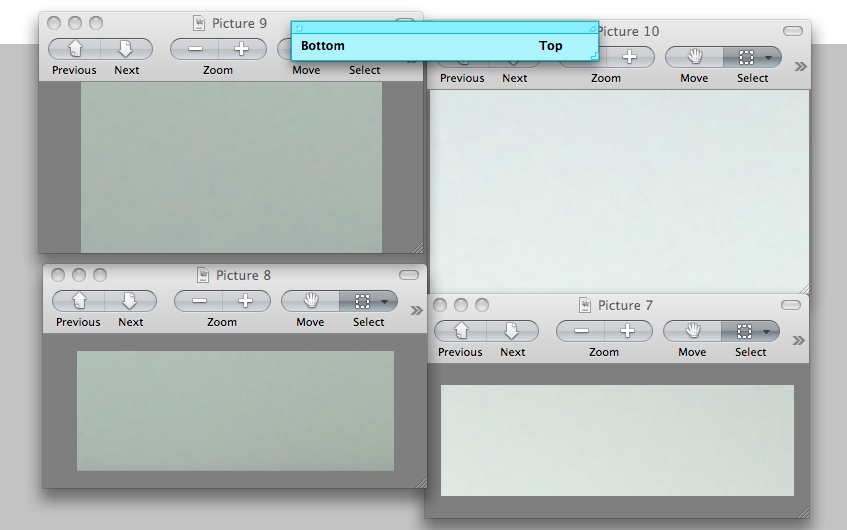
Task: Click Next arrow in Picture 9 window
Action: tap(126, 49)
